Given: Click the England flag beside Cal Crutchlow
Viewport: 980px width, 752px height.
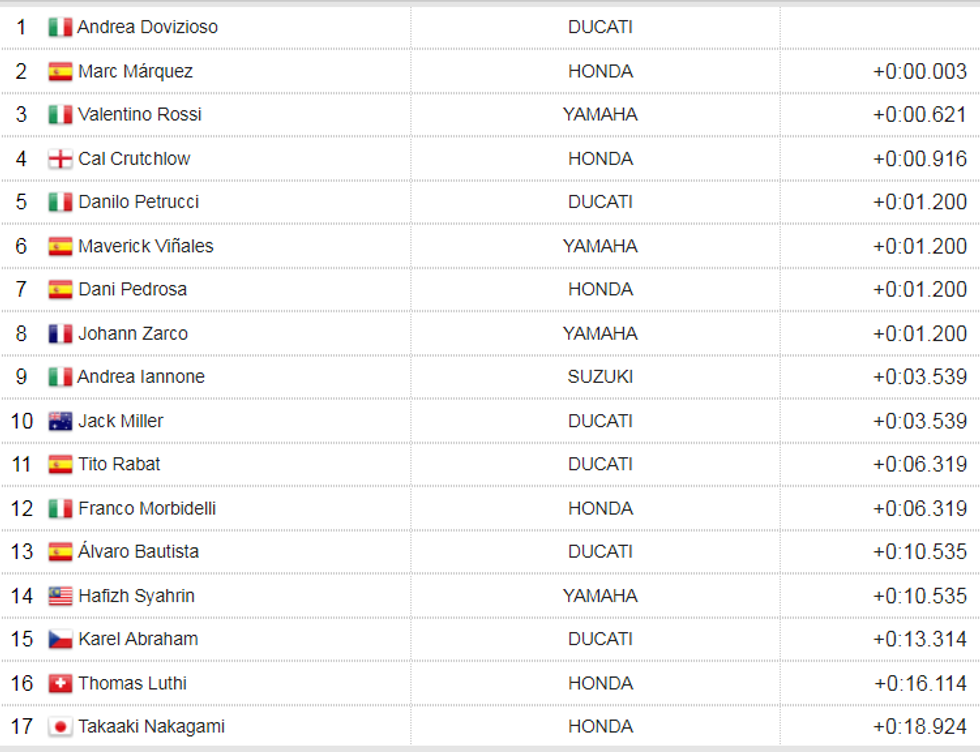Looking at the screenshot, I should pyautogui.click(x=60, y=159).
